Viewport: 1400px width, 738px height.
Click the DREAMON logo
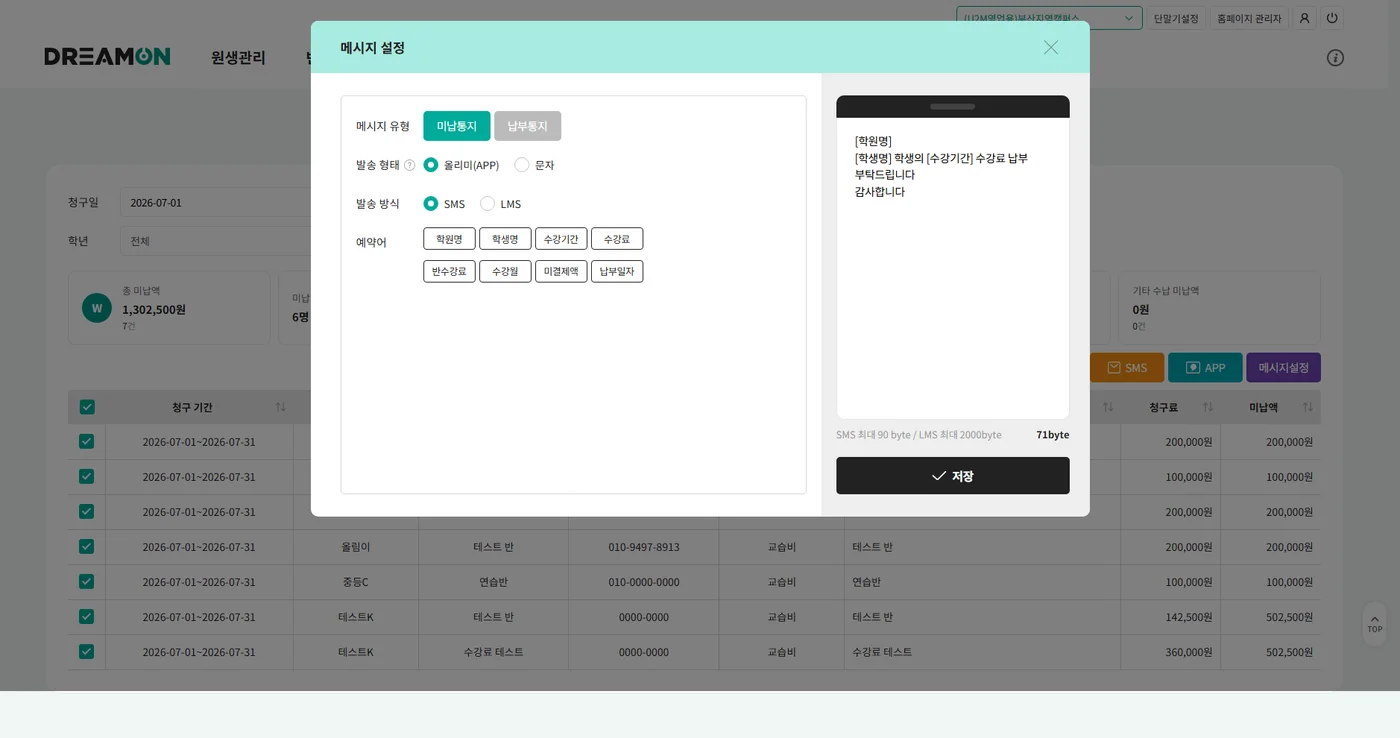point(107,57)
